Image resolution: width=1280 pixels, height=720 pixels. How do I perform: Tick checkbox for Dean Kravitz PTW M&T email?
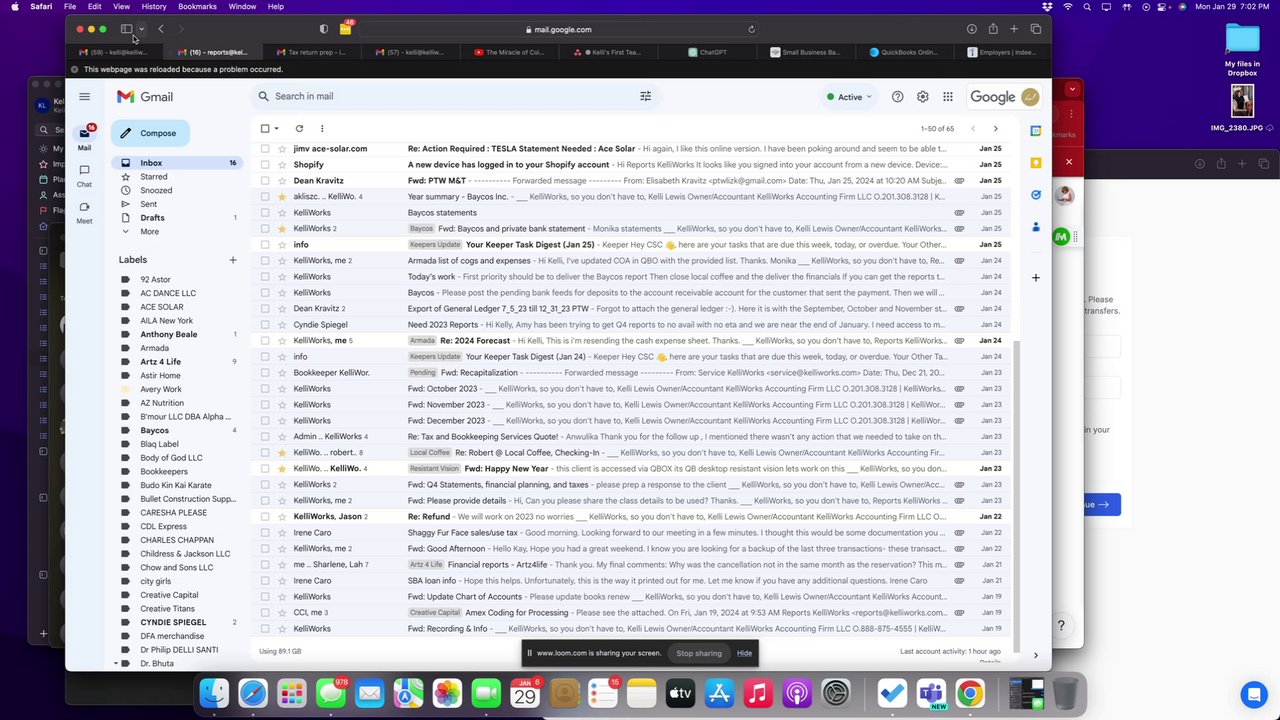pos(265,180)
